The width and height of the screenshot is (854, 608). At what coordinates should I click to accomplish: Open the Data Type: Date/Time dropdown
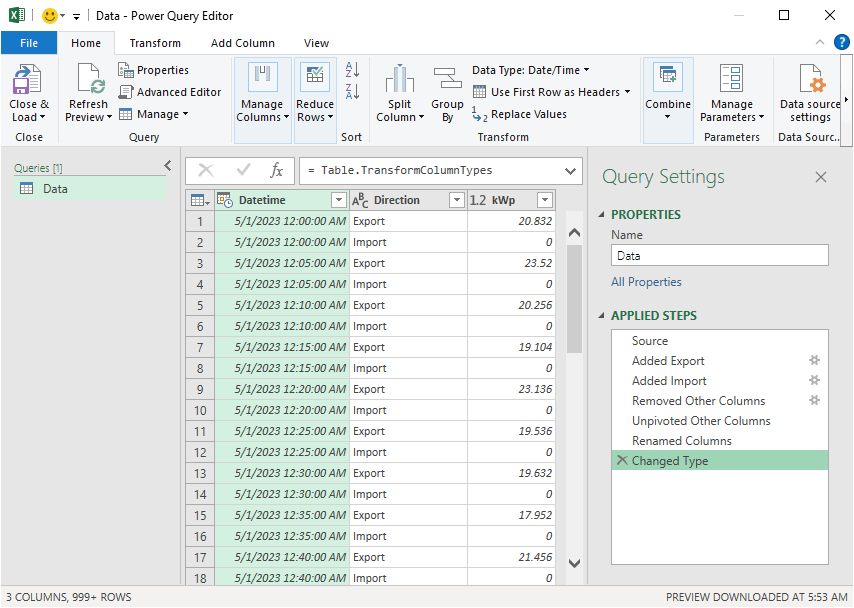[531, 70]
